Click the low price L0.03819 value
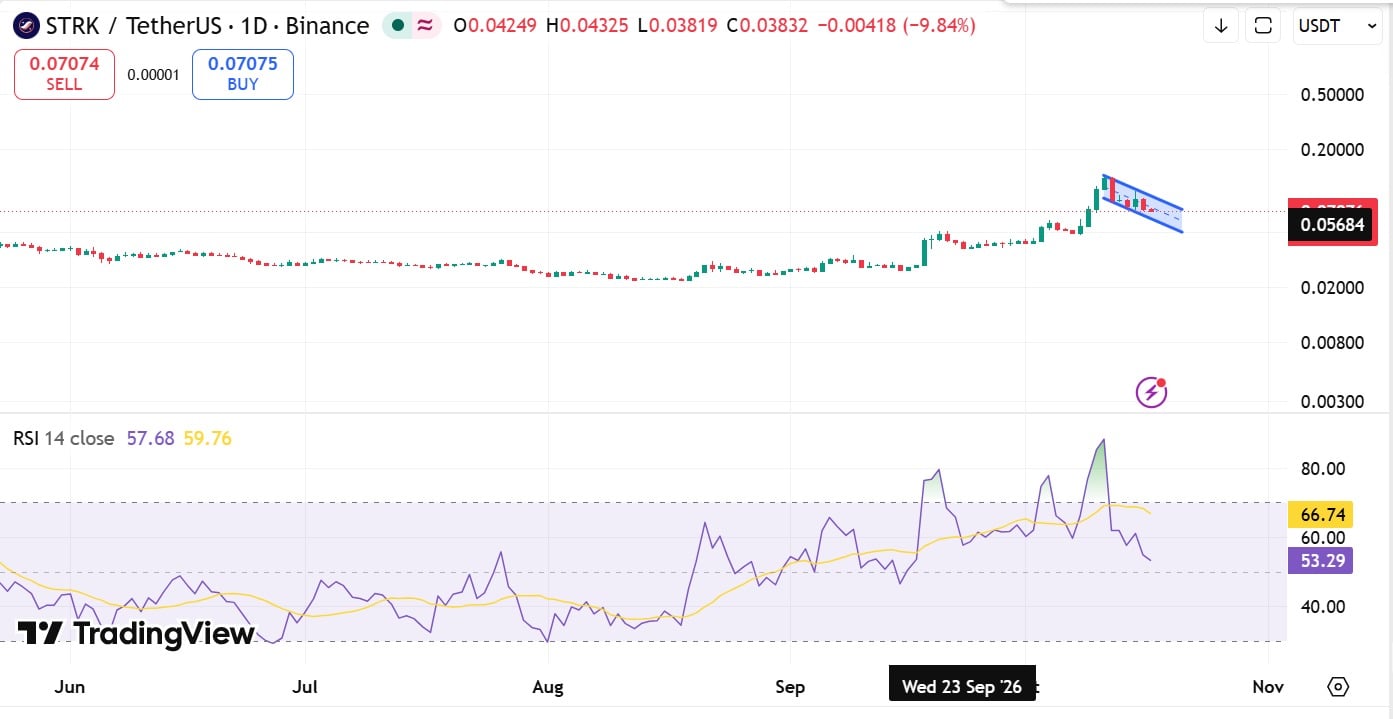This screenshot has height=719, width=1393. coord(678,26)
